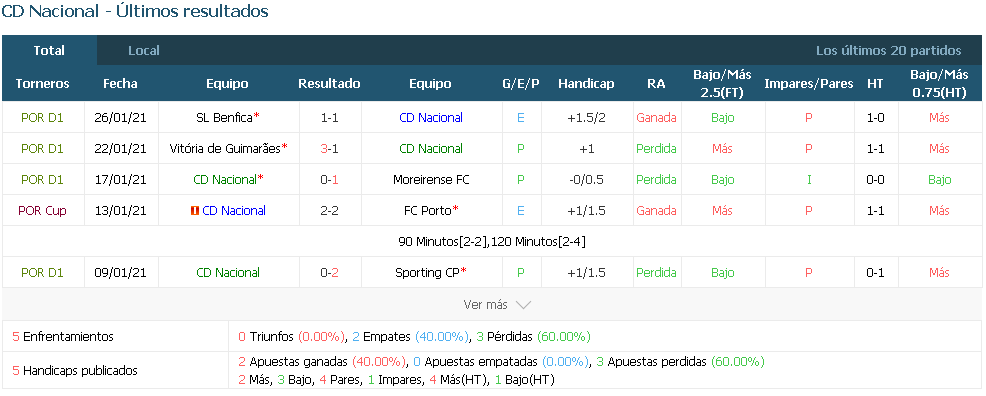Click the Impares/Pares column header

point(809,84)
